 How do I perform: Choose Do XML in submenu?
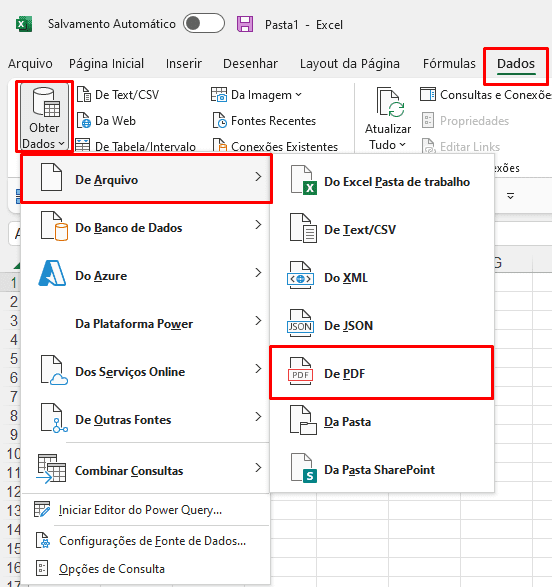pyautogui.click(x=382, y=277)
